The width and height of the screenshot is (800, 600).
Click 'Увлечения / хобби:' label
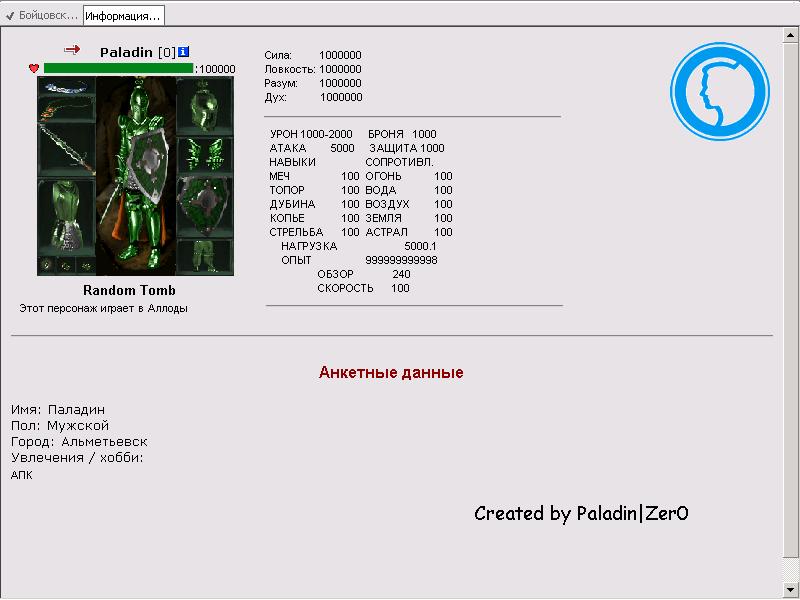[x=77, y=458]
